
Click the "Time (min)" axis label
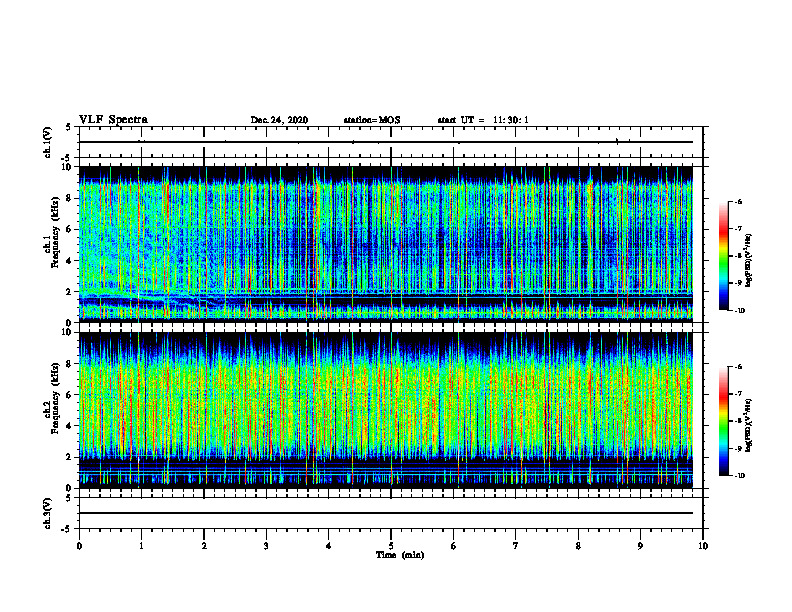pyautogui.click(x=400, y=555)
